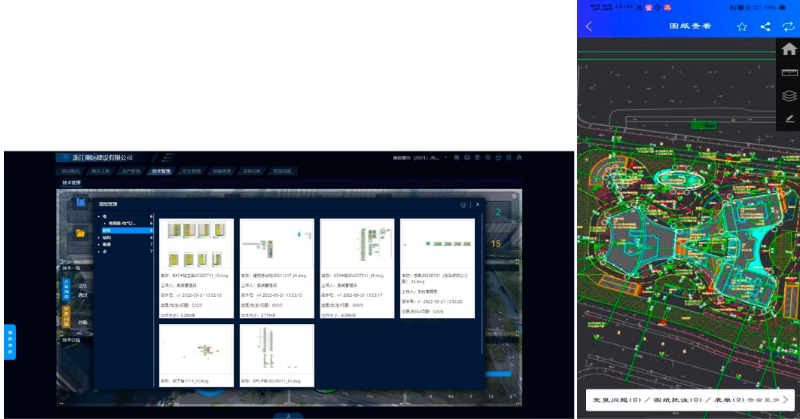Tap the back arrow in phone drawing viewer
The image size is (800, 419).
point(589,27)
